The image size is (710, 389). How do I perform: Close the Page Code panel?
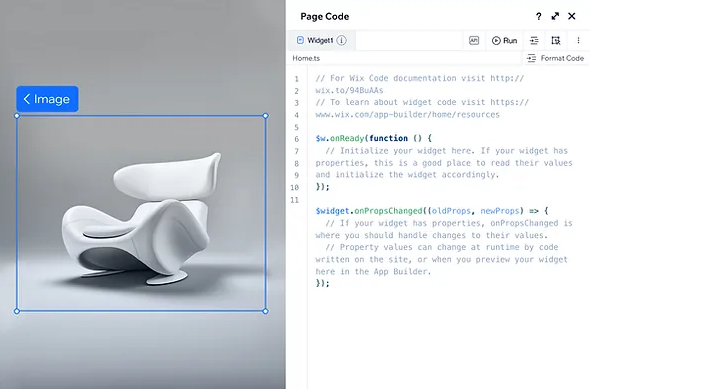pos(572,16)
